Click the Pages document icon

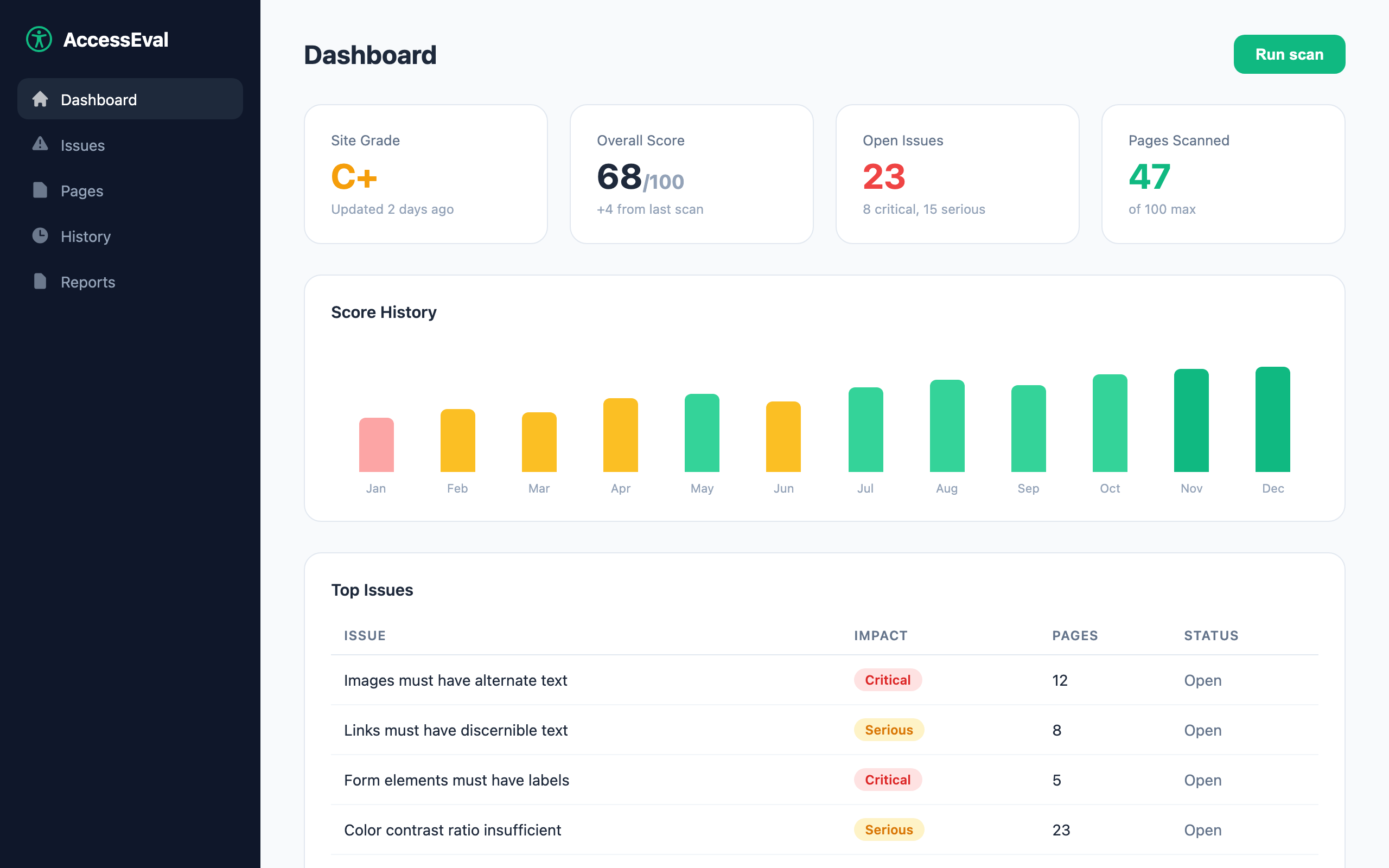point(40,190)
